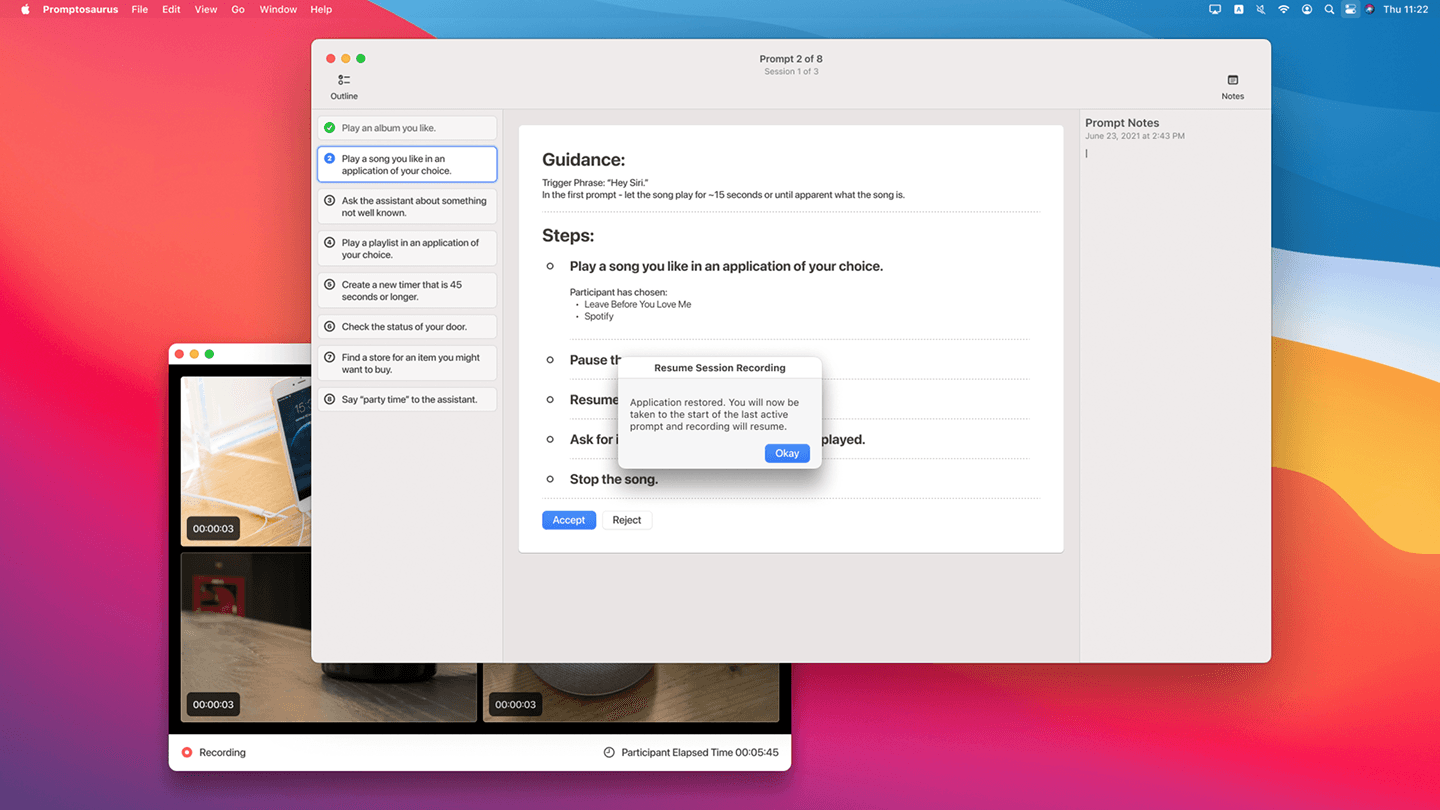The image size is (1440, 810).
Task: Open the Notes panel icon
Action: 1232,80
